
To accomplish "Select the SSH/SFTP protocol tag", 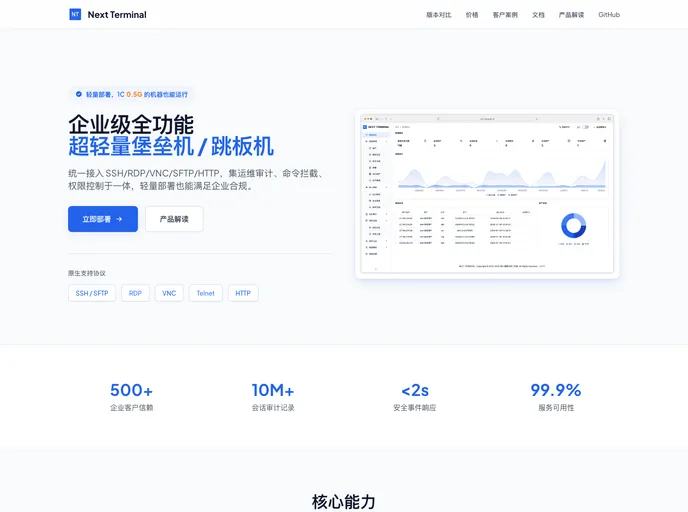I will pos(92,293).
